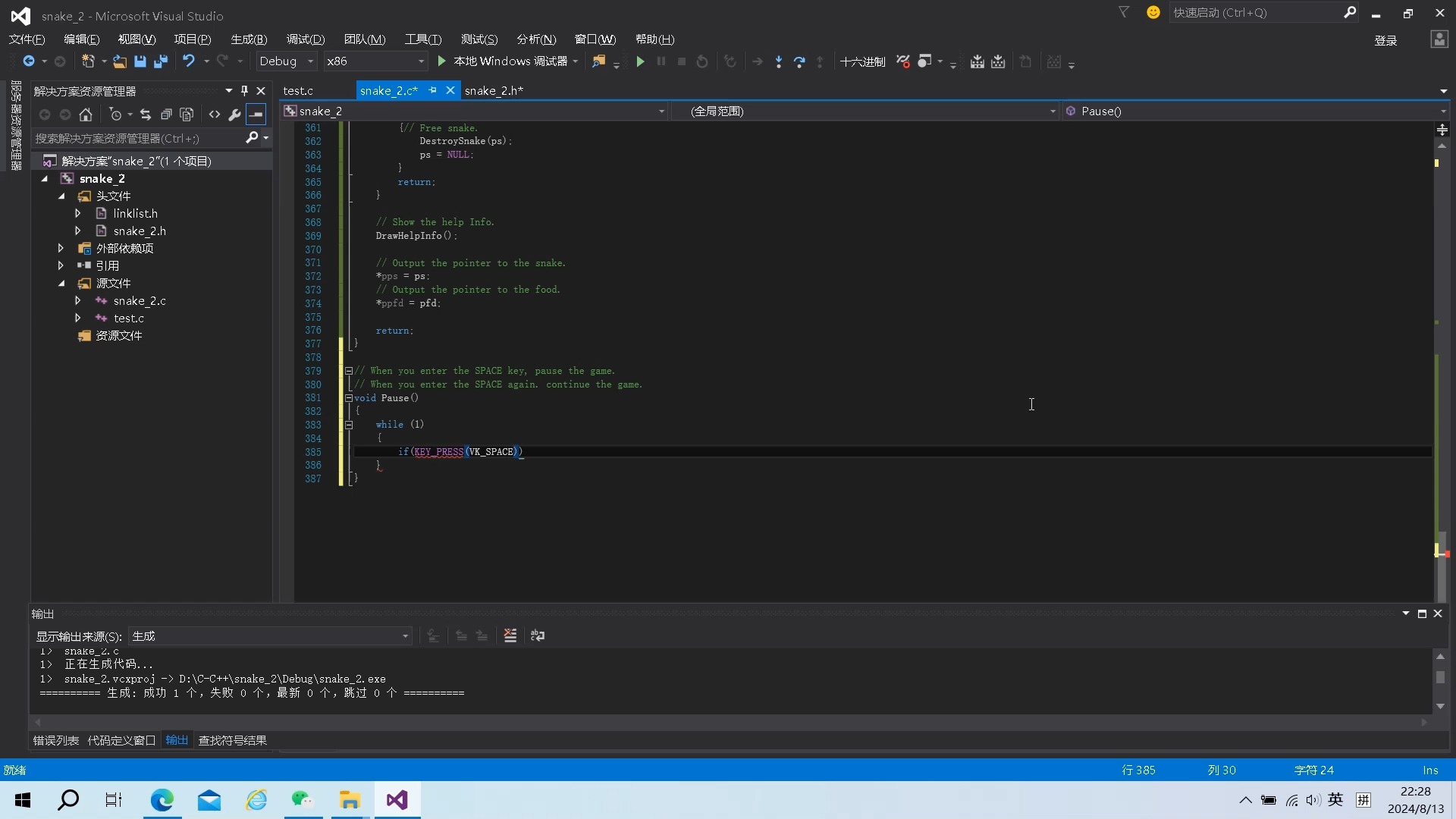Start debugging with the green play arrow
The height and width of the screenshot is (819, 1456).
442,61
